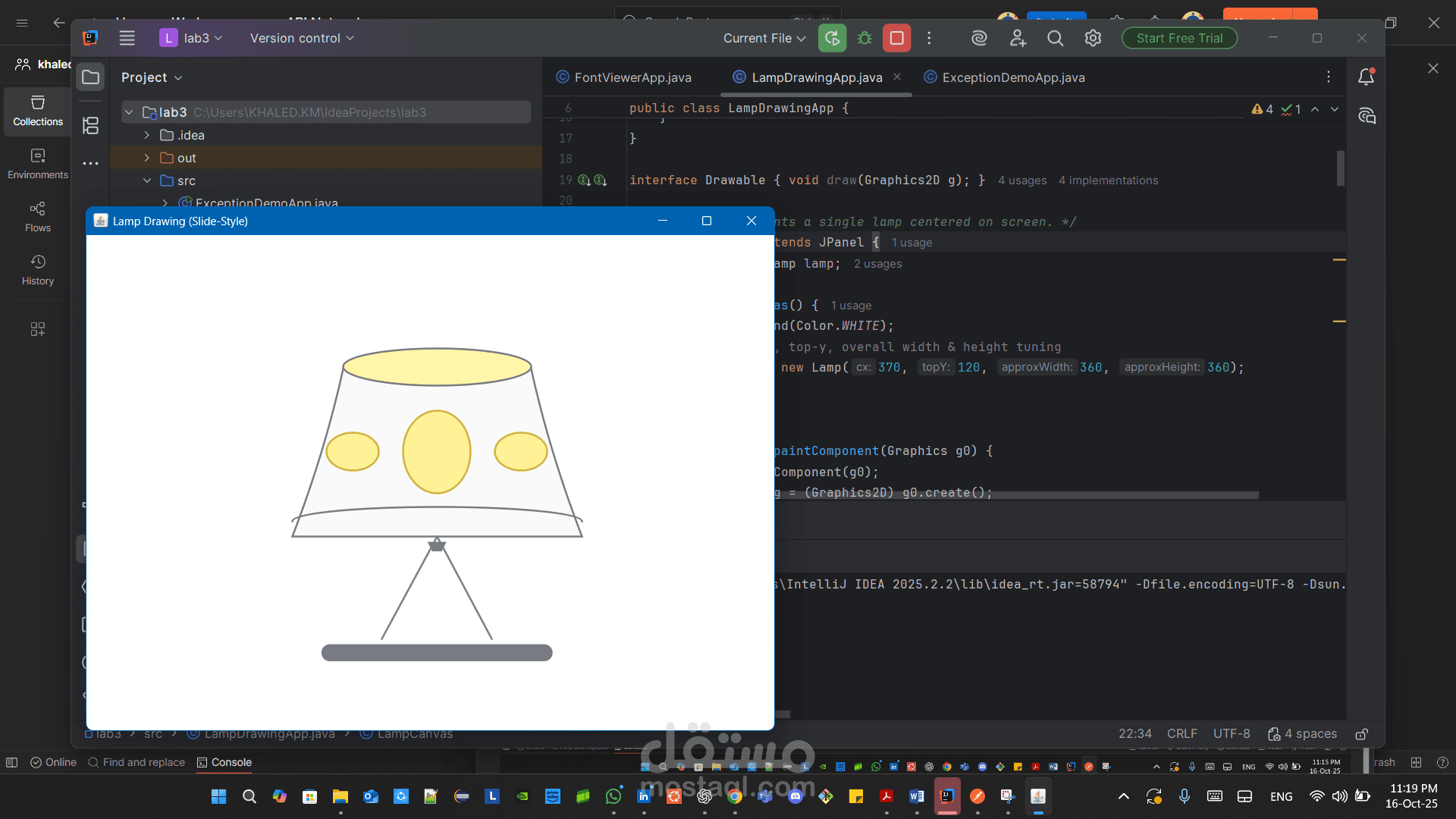This screenshot has height=819, width=1456.
Task: Click the 22:34 caret position in the status bar
Action: (x=1134, y=734)
